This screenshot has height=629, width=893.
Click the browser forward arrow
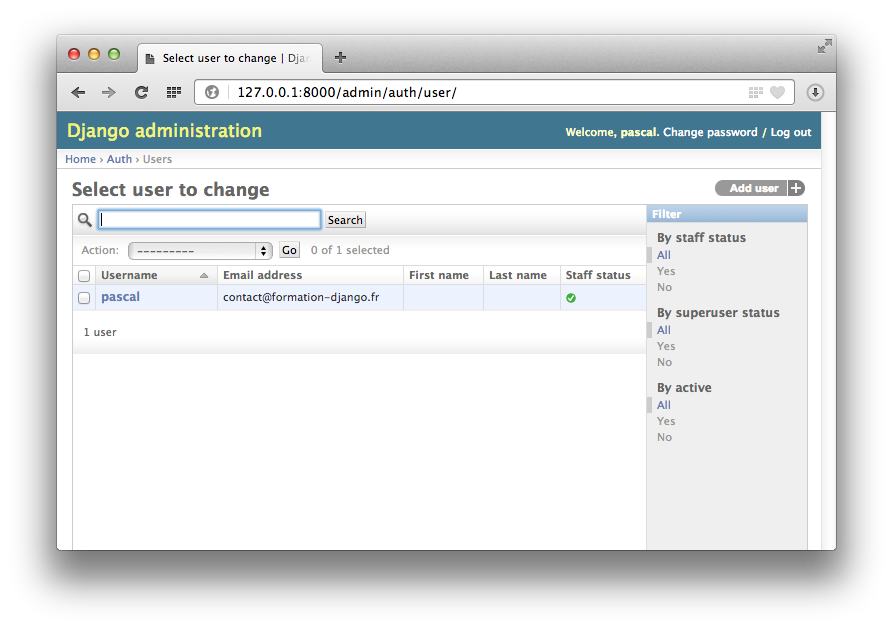109,92
